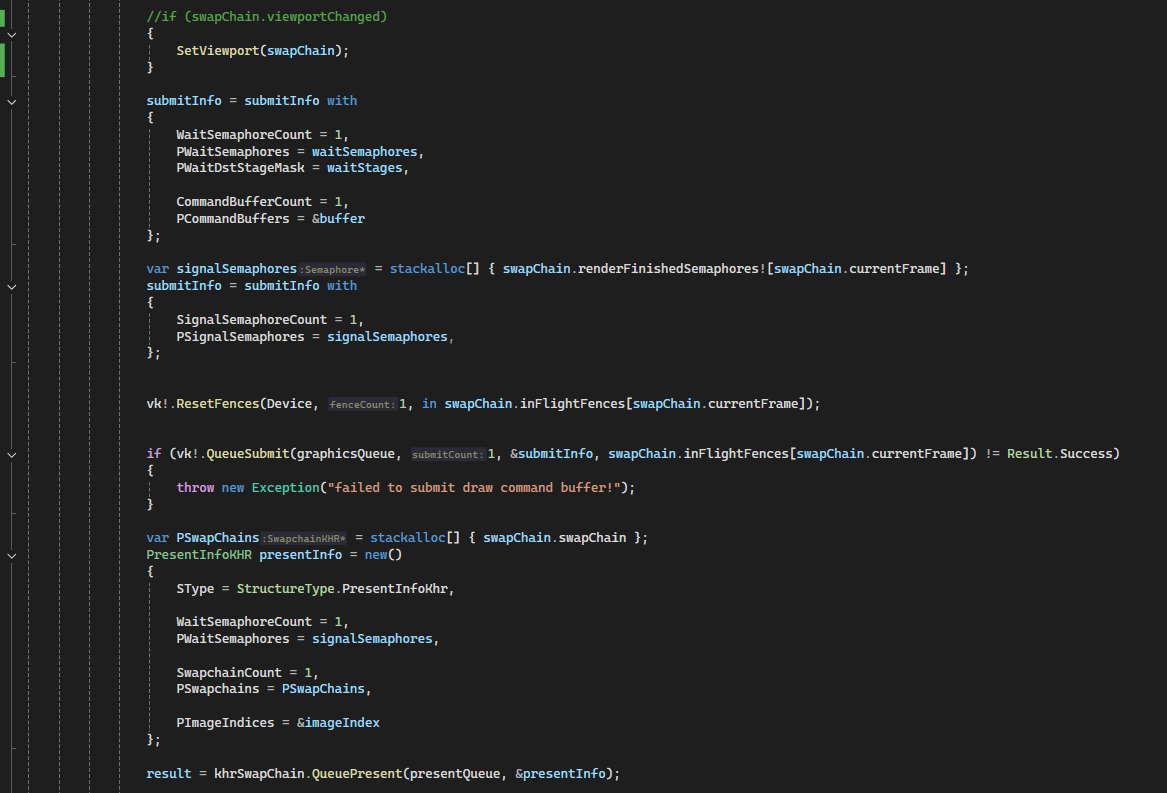The height and width of the screenshot is (793, 1167).
Task: Click WaitSemaphoreCount in first submitInfo block
Action: click(244, 135)
